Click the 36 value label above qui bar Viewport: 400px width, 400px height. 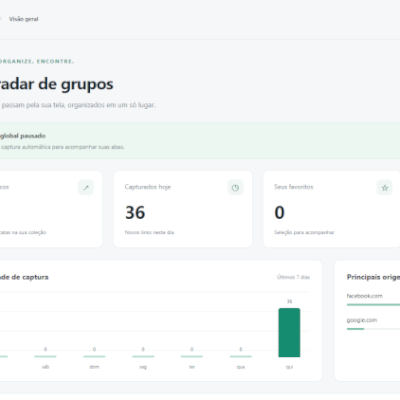click(x=289, y=301)
